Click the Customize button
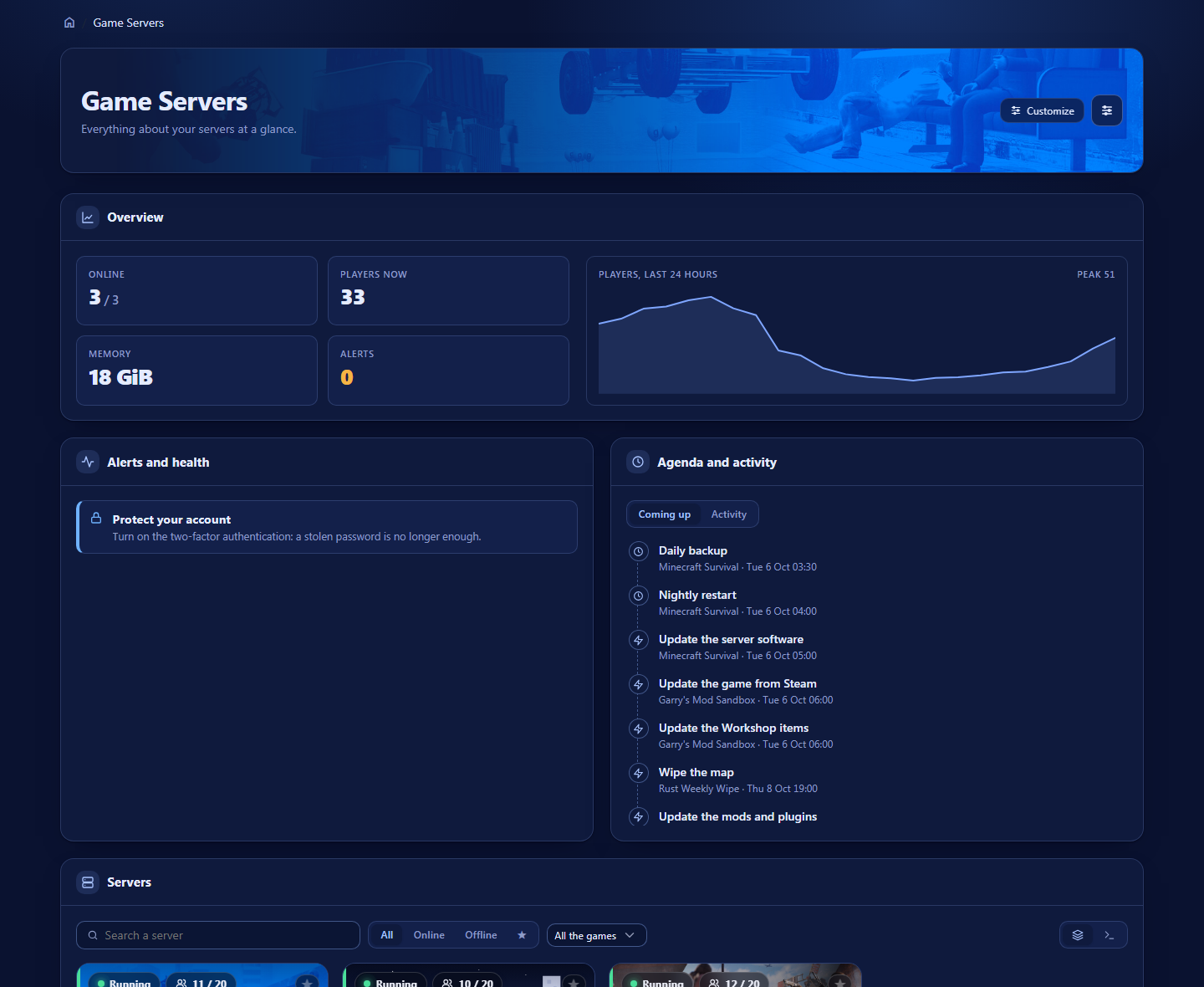Image resolution: width=1204 pixels, height=987 pixels. coord(1043,110)
